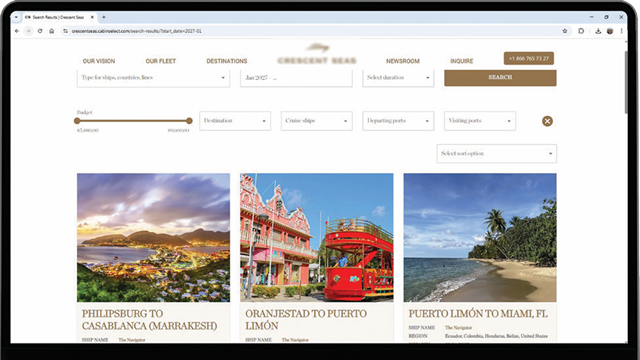View site information icon in address bar
This screenshot has width=640, height=360.
point(65,31)
